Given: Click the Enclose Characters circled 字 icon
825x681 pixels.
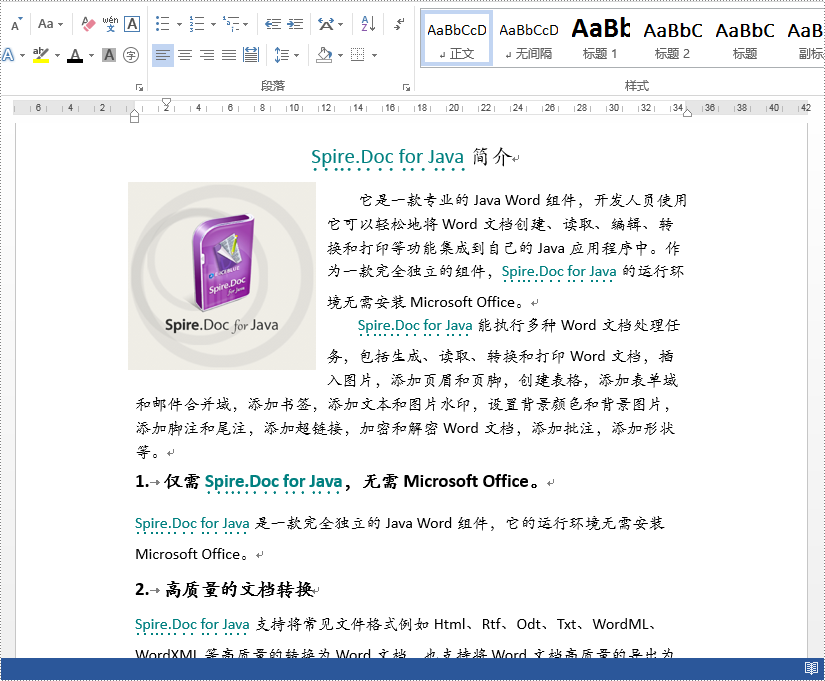Looking at the screenshot, I should click(x=131, y=55).
